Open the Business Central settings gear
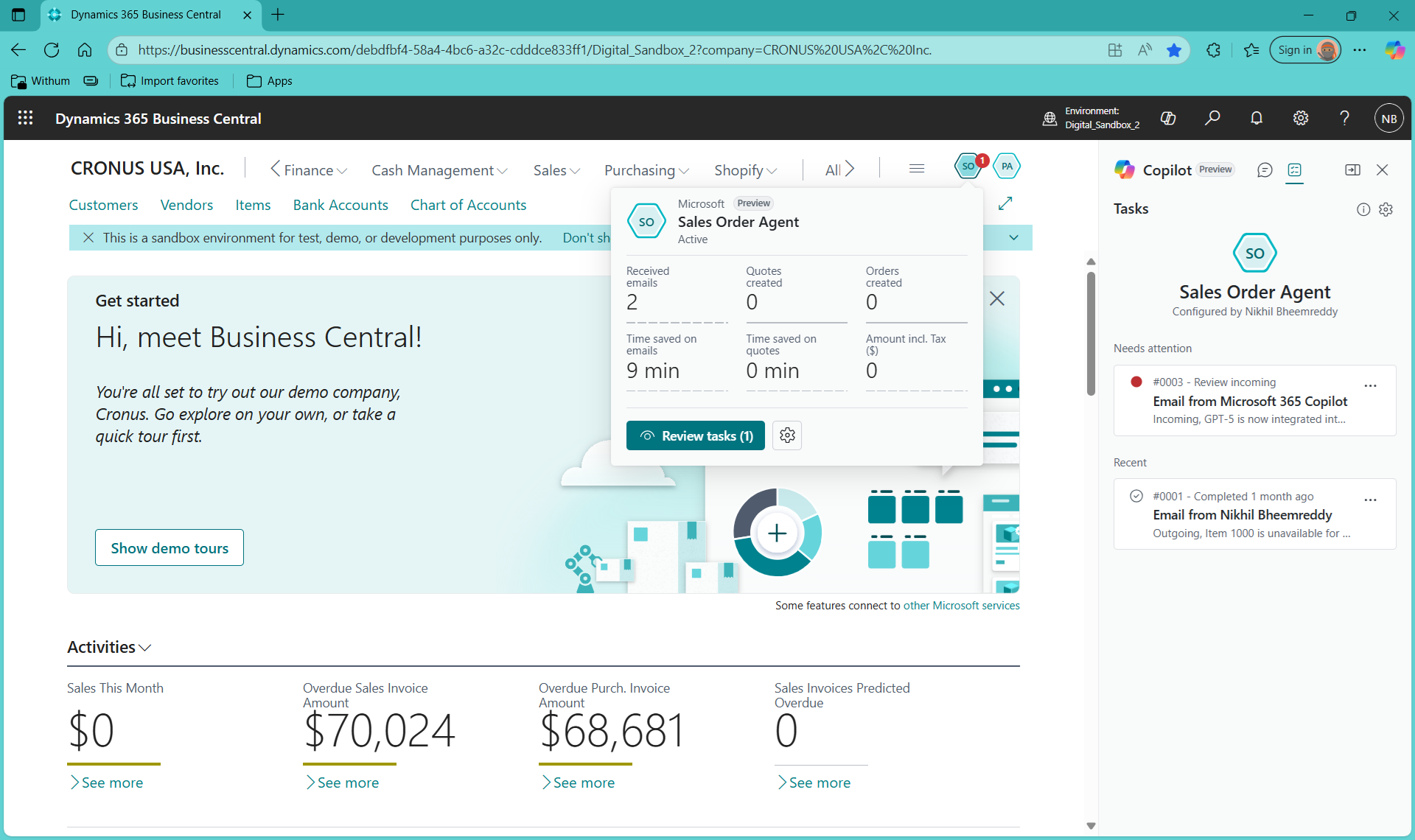Screen dimensions: 1415x840 pyautogui.click(x=1301, y=118)
